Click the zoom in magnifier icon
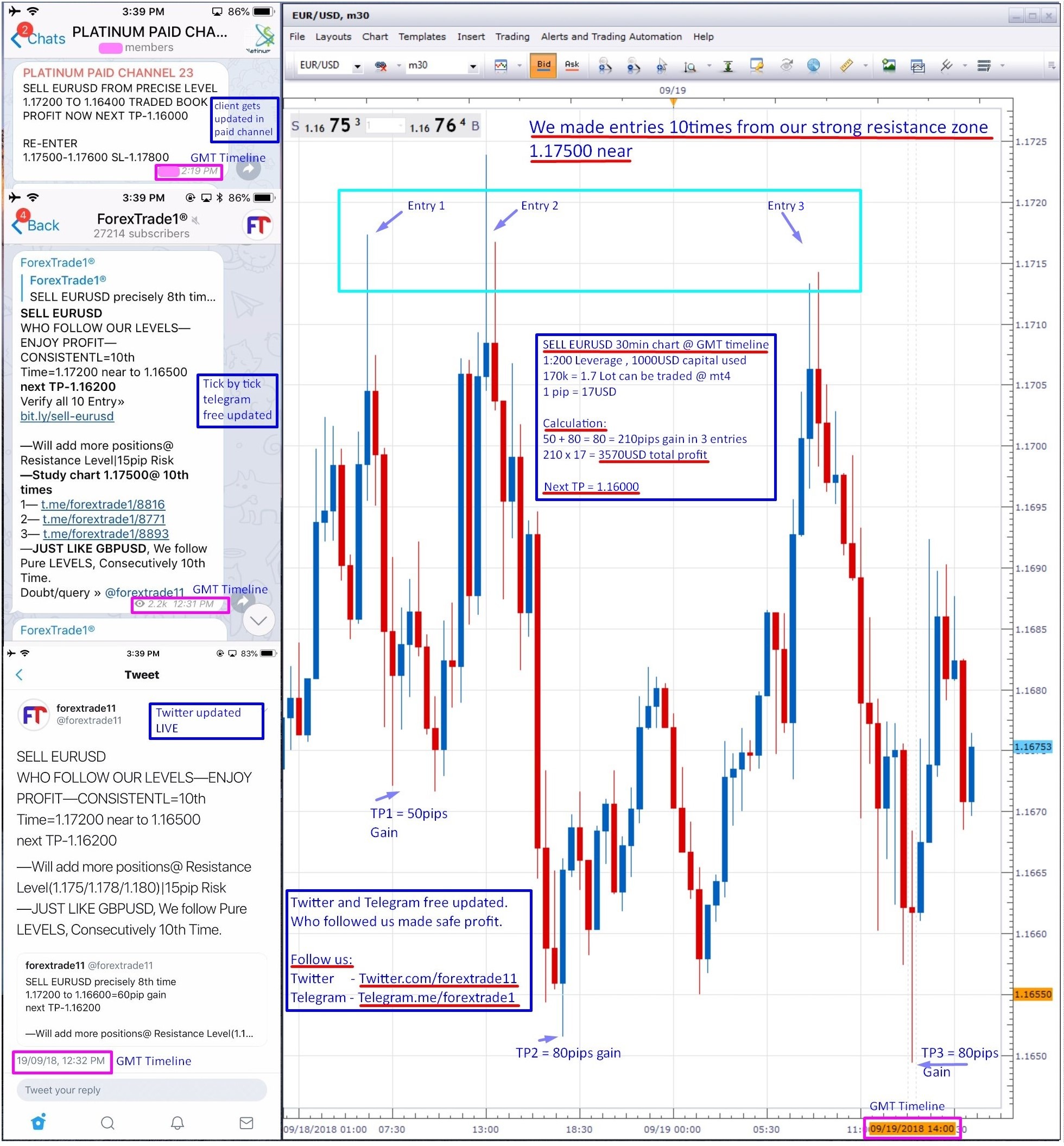Image resolution: width=1064 pixels, height=1146 pixels. (605, 66)
